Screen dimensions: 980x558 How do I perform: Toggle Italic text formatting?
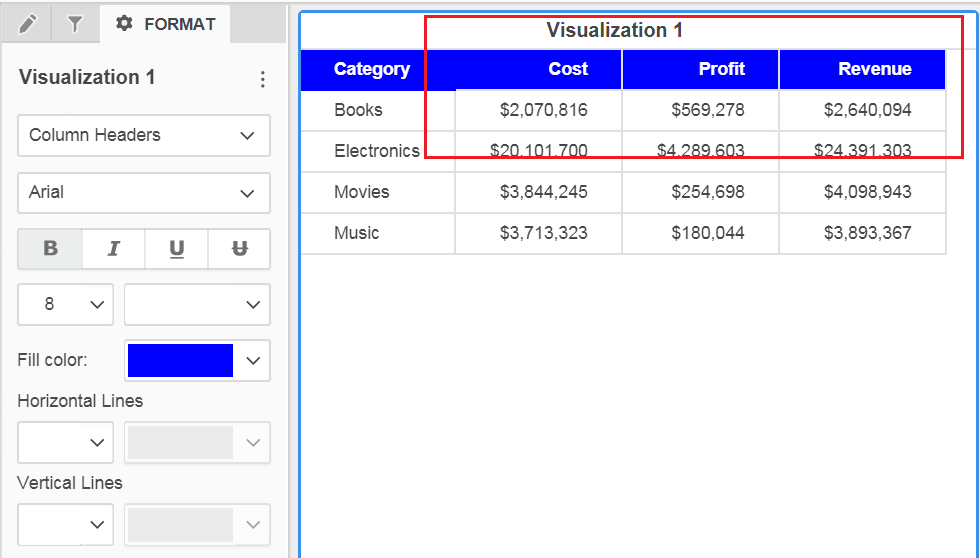coord(113,249)
